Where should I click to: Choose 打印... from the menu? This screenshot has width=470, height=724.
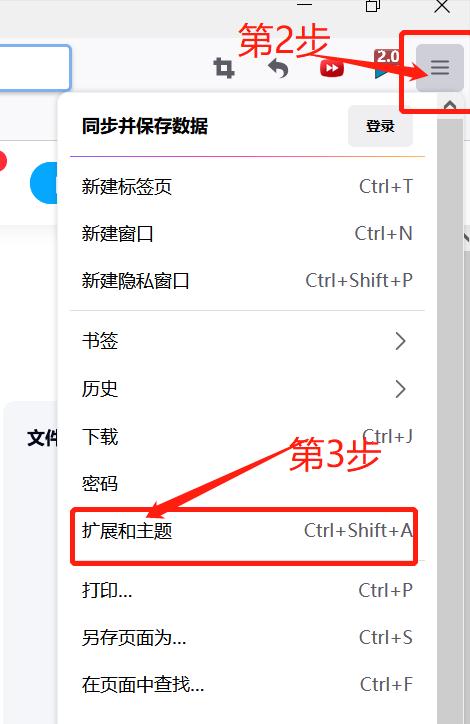click(247, 590)
